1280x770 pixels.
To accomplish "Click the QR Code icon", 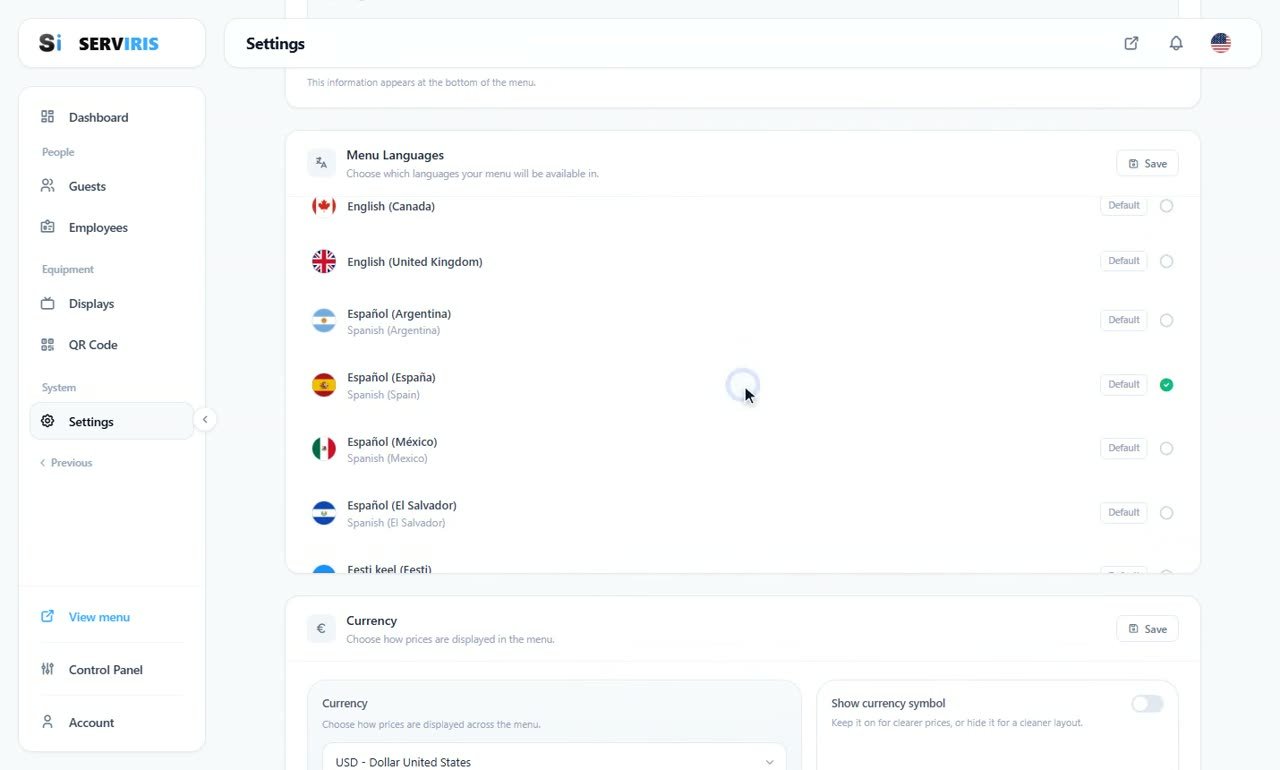I will [x=47, y=345].
